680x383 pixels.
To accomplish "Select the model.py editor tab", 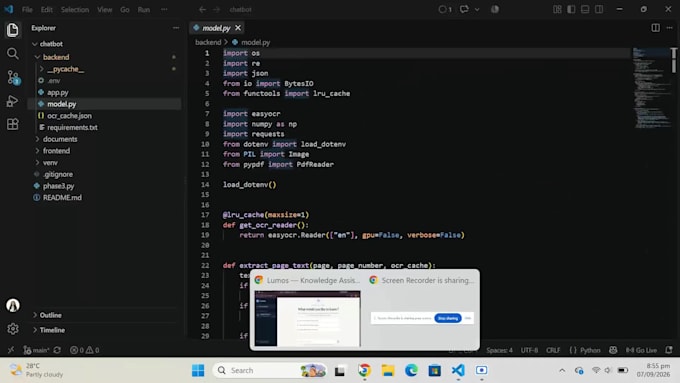I will click(216, 28).
